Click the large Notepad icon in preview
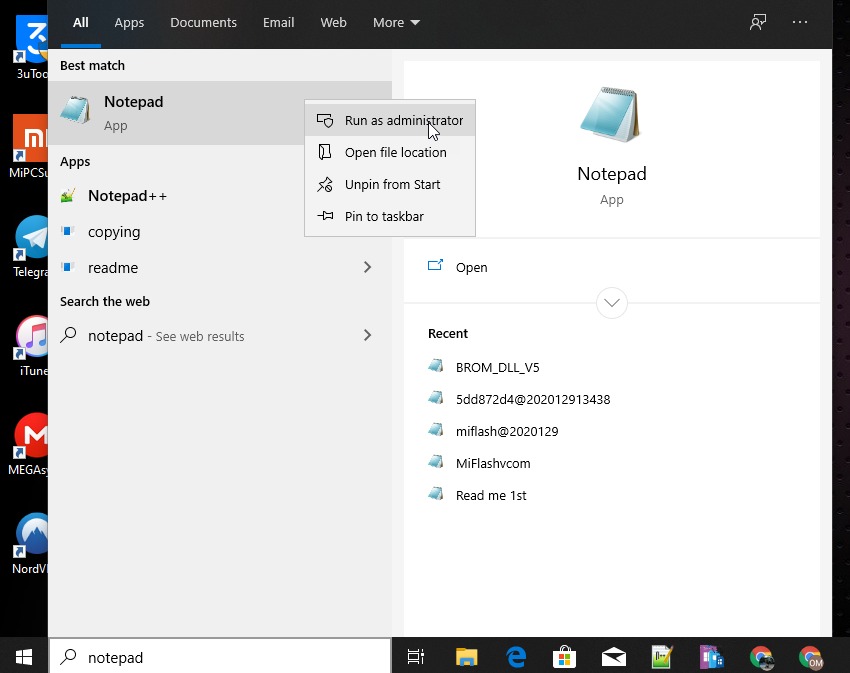Image resolution: width=850 pixels, height=673 pixels. (x=611, y=114)
